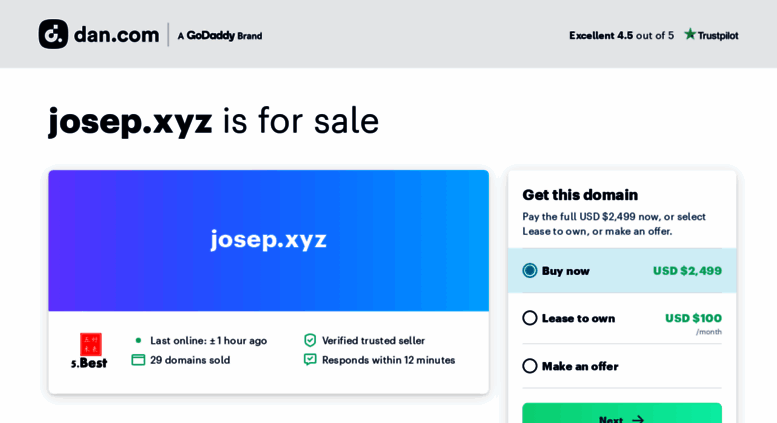Viewport: 777px width, 423px height.
Task: Click the Trustpilot wordmark
Action: [718, 36]
